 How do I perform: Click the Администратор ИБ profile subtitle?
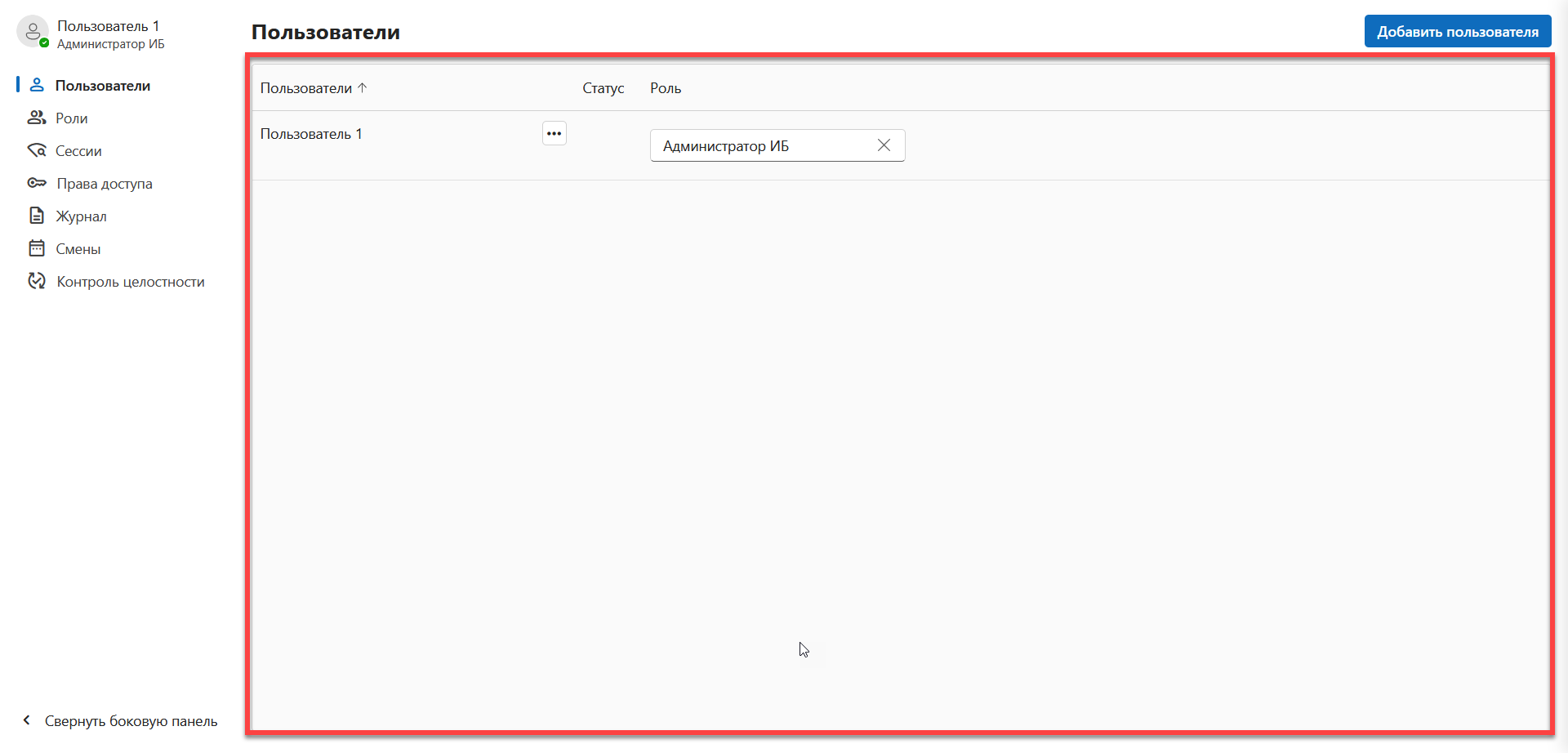(x=111, y=44)
